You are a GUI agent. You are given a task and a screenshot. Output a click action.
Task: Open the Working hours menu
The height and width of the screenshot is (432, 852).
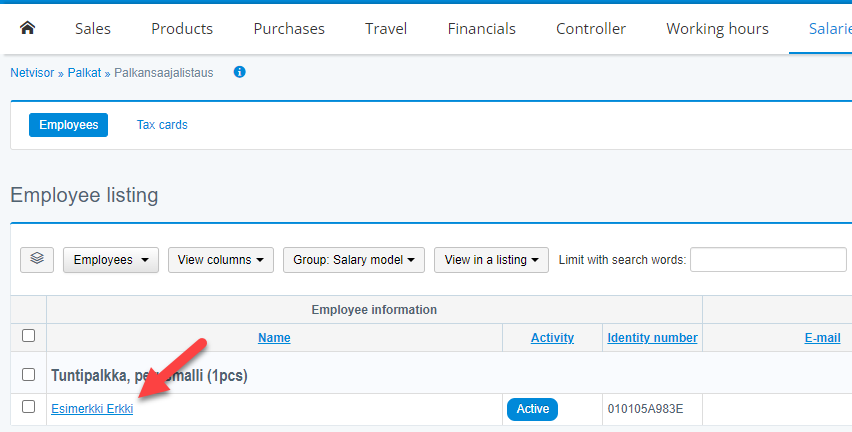[717, 28]
